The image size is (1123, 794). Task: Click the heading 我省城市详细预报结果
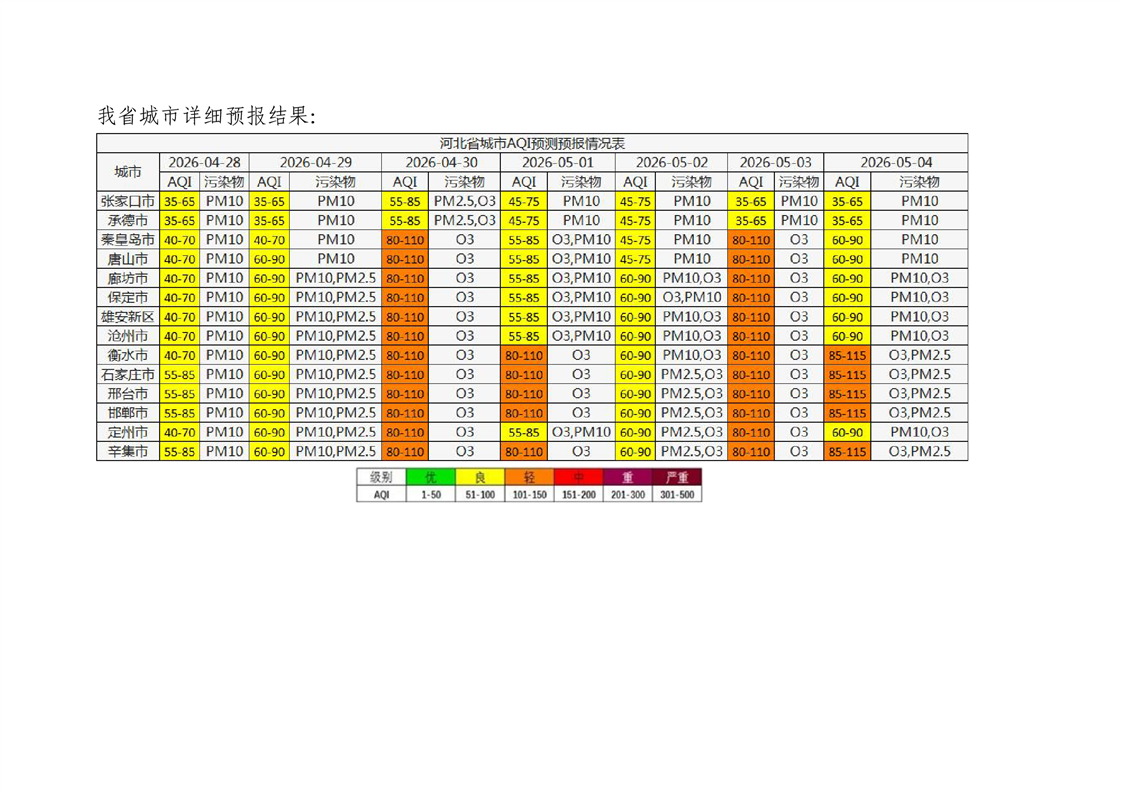[x=207, y=115]
